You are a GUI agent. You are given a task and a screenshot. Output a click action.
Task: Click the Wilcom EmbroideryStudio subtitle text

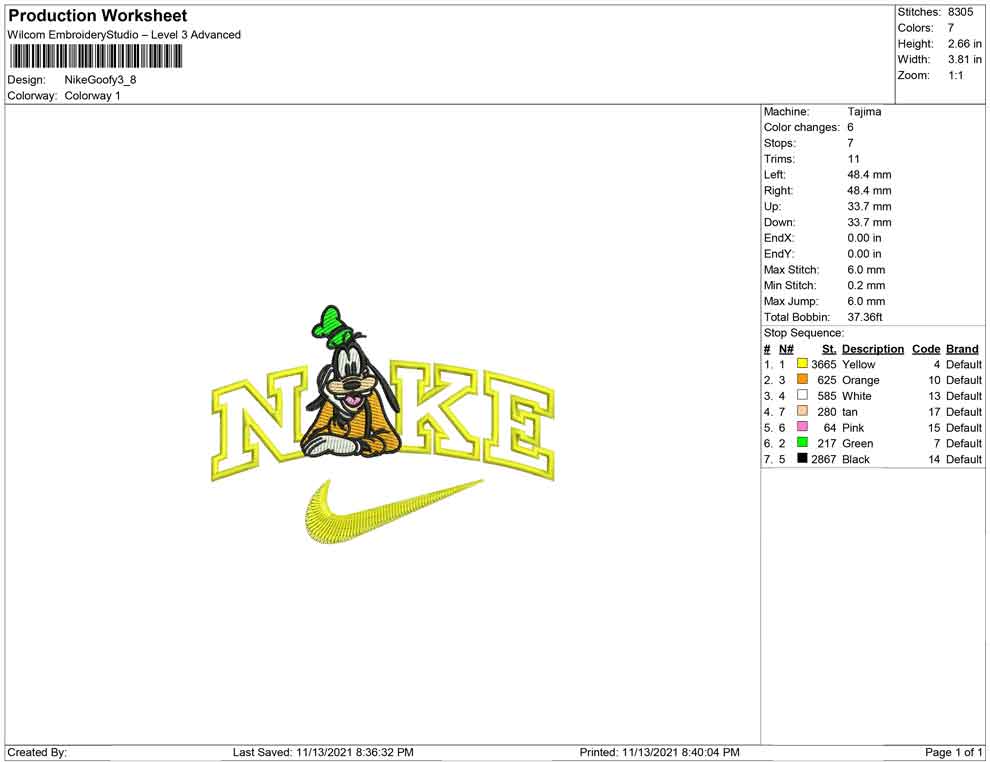(124, 35)
